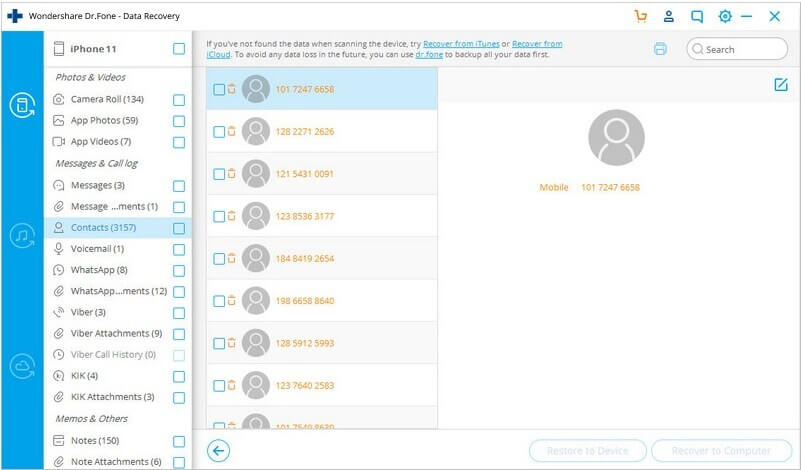801x470 pixels.
Task: Check the Voicemail (1) checkbox
Action: [x=179, y=249]
